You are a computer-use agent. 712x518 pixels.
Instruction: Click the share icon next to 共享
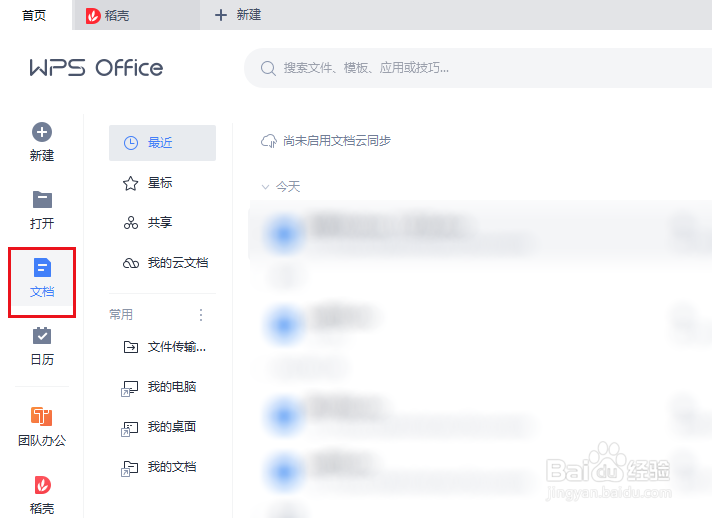pos(131,223)
